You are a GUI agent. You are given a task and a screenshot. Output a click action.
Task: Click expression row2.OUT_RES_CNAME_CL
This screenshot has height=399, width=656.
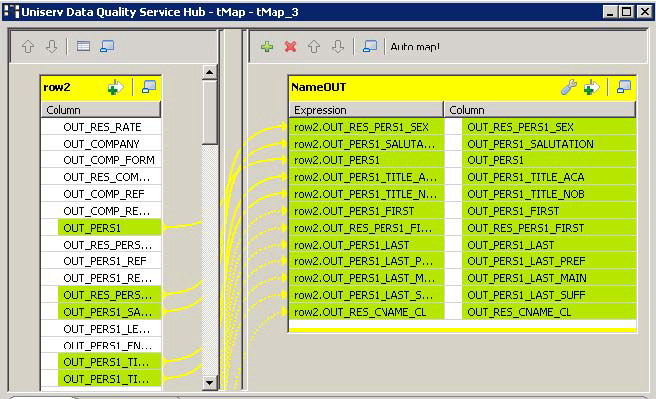pos(366,312)
